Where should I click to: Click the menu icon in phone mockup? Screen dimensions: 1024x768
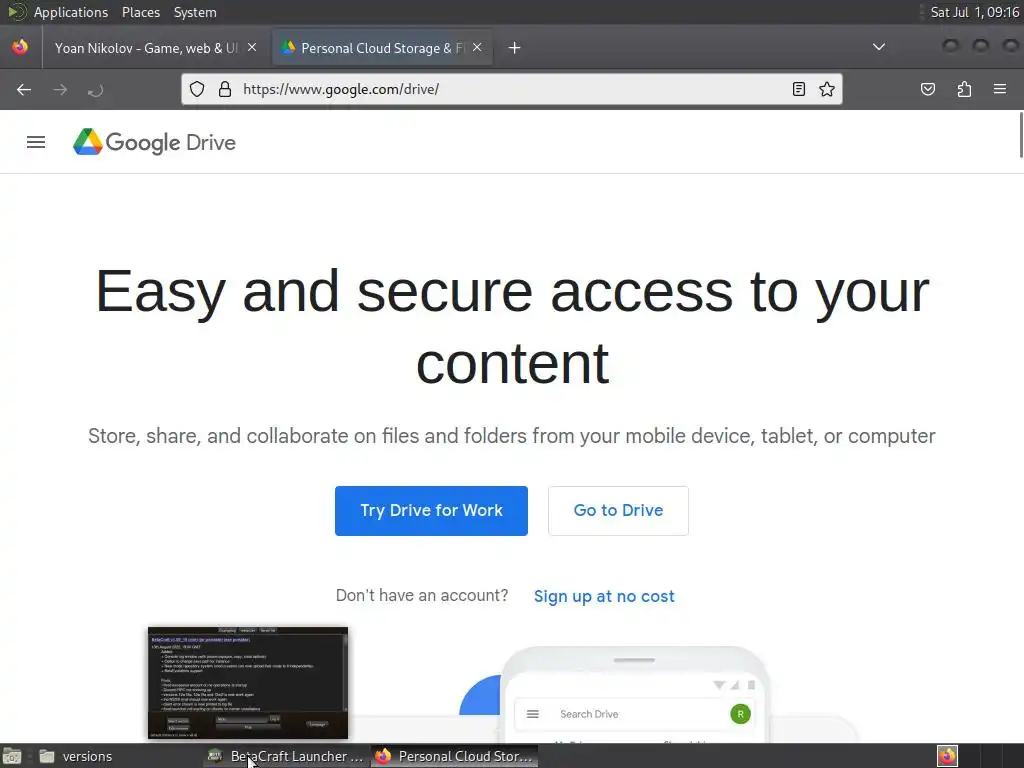(x=533, y=714)
